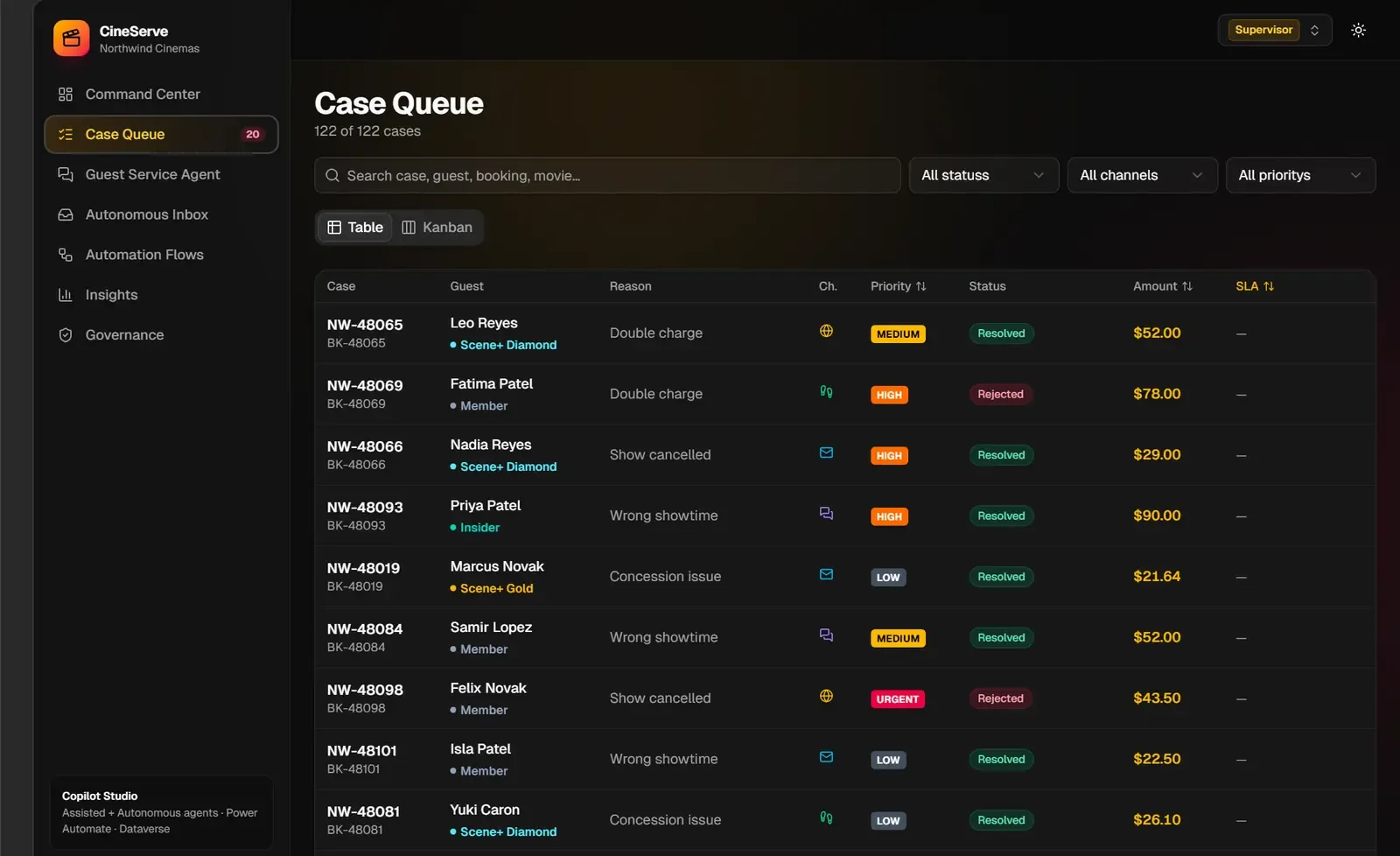The height and width of the screenshot is (856, 1400).
Task: Click the Governance shield icon
Action: tap(66, 335)
